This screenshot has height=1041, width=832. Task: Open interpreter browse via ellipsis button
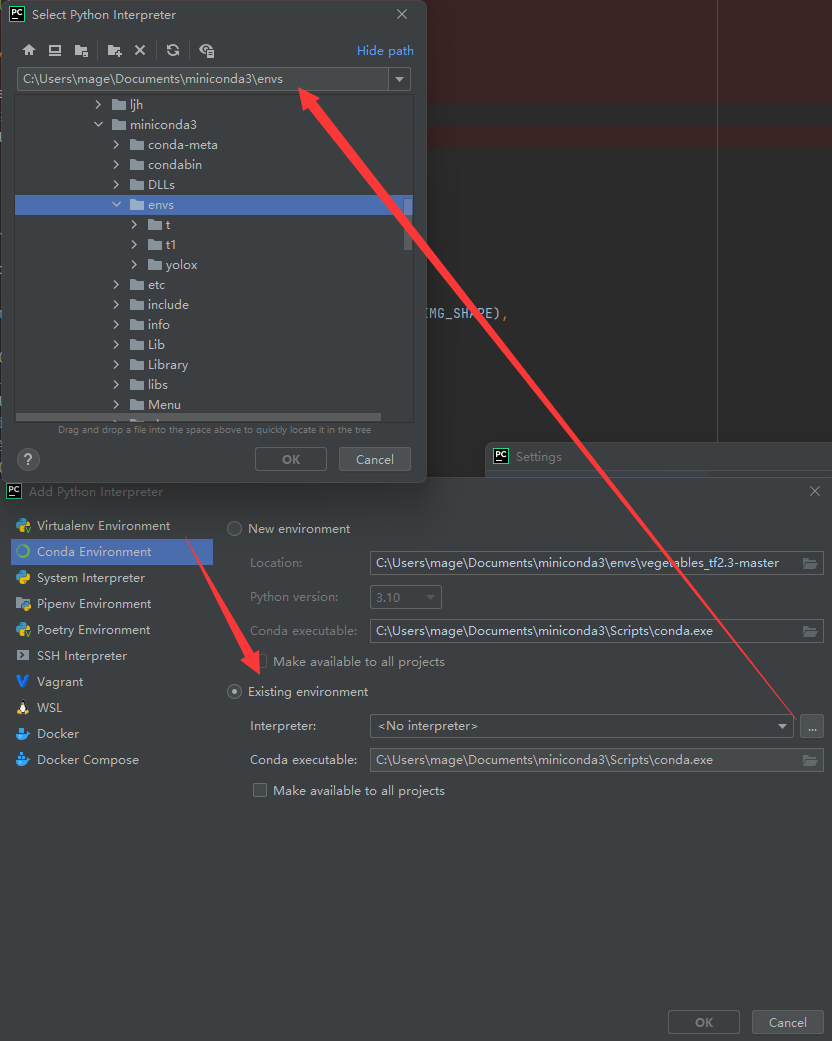(812, 726)
